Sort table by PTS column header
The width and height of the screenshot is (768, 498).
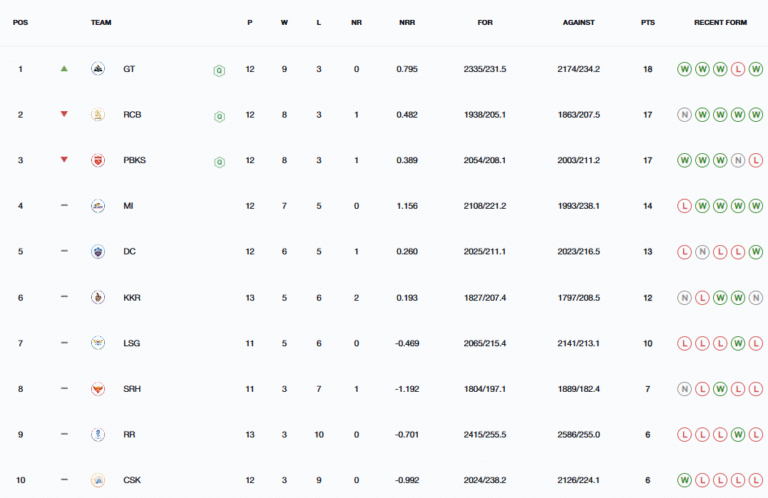pyautogui.click(x=648, y=22)
